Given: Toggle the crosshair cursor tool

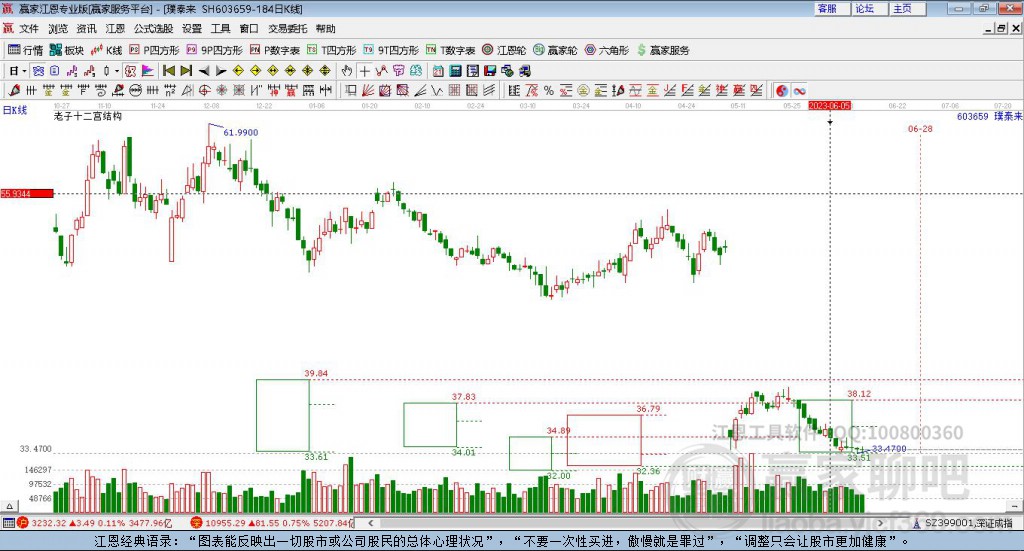Looking at the screenshot, I should coord(364,71).
